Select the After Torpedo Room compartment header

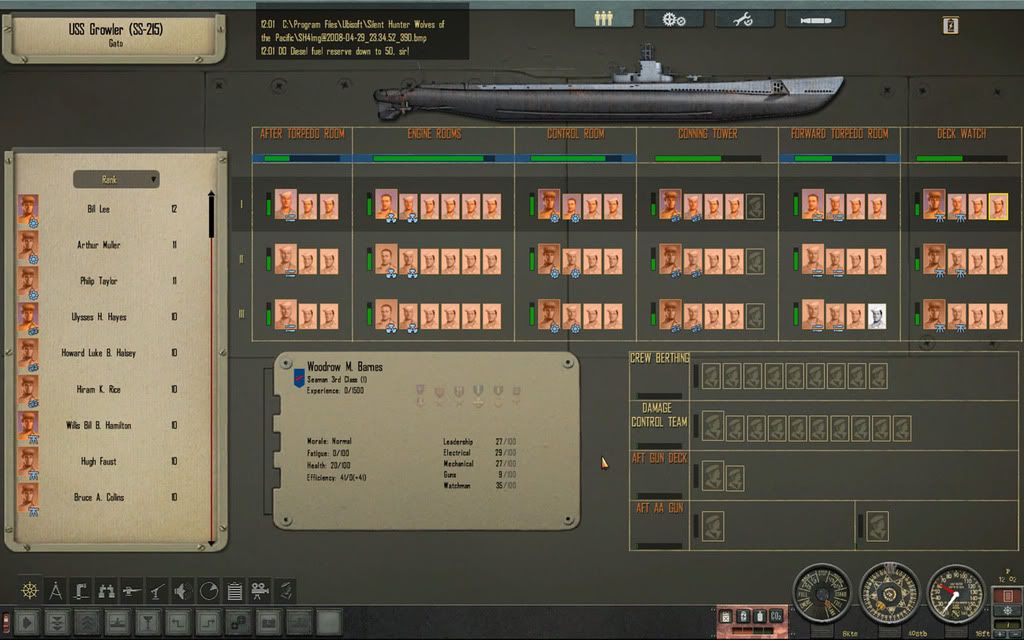[x=302, y=134]
